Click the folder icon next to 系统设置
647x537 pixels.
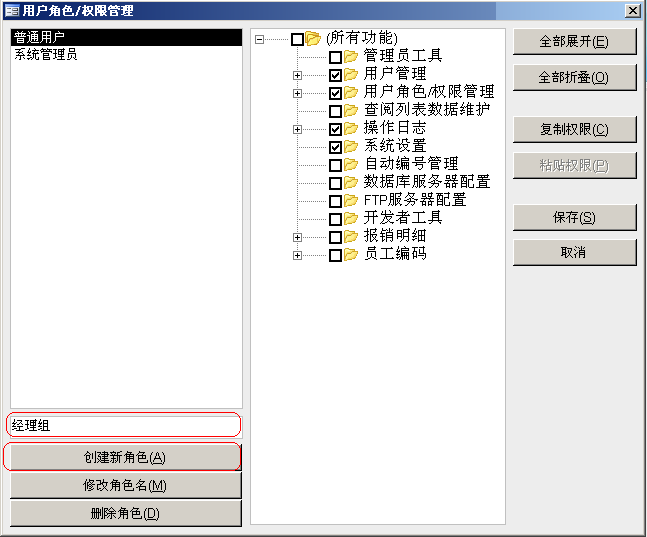click(x=351, y=147)
